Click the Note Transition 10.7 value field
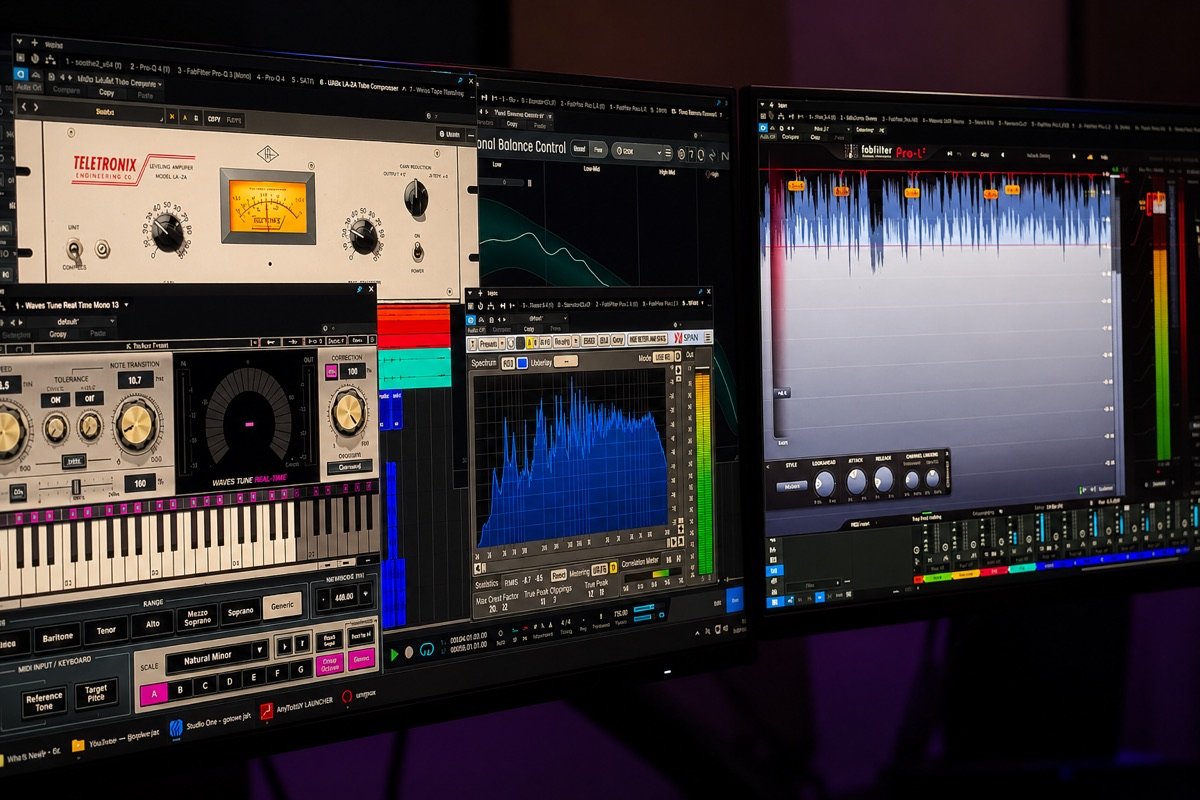This screenshot has width=1200, height=800. (135, 380)
